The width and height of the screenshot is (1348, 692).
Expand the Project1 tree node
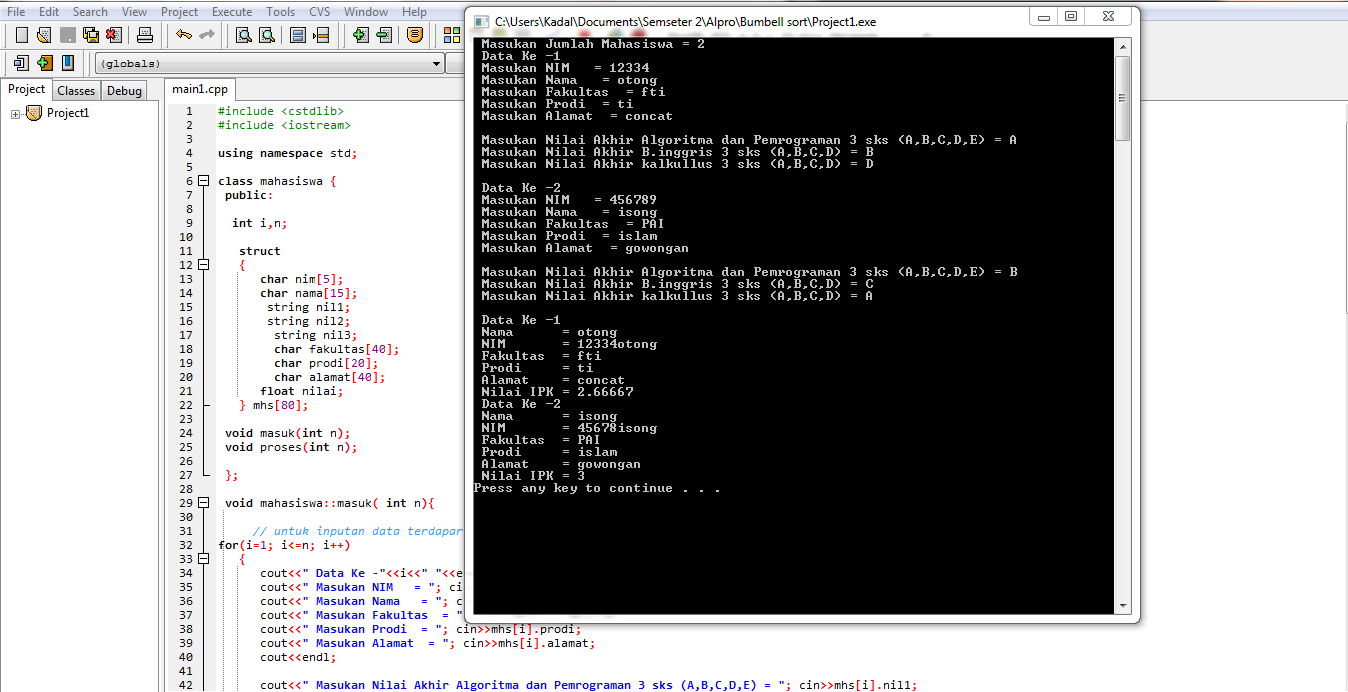[16, 114]
